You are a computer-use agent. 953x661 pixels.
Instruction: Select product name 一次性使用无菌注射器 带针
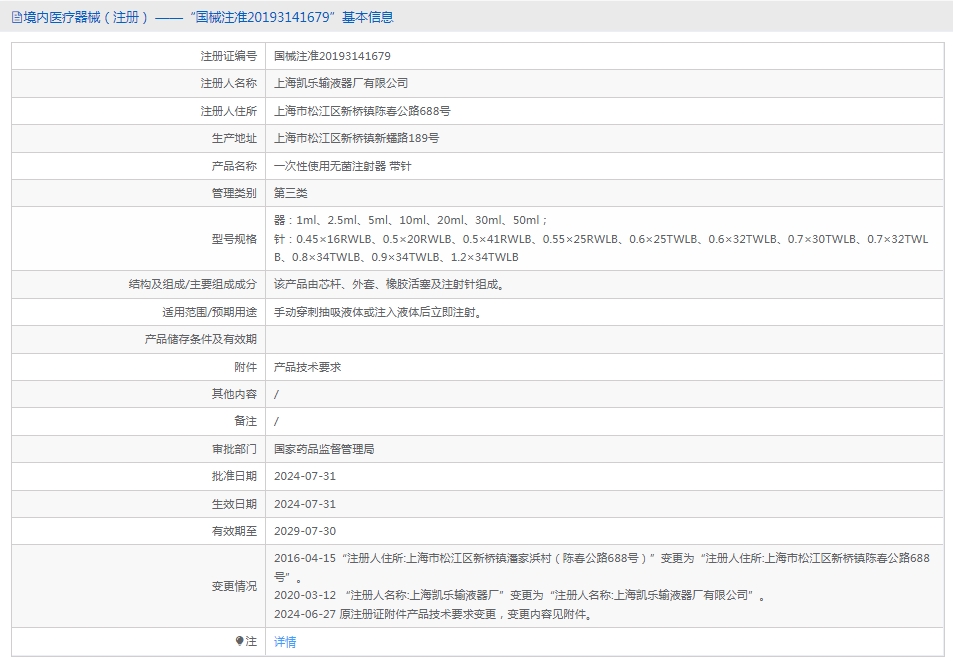click(x=342, y=166)
